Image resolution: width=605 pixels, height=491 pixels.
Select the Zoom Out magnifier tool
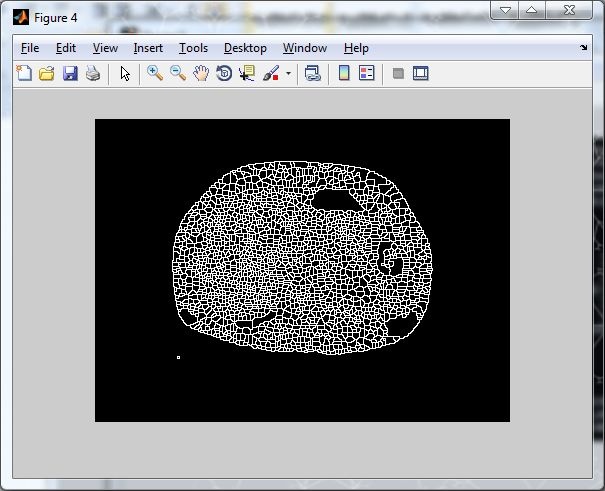coord(178,73)
